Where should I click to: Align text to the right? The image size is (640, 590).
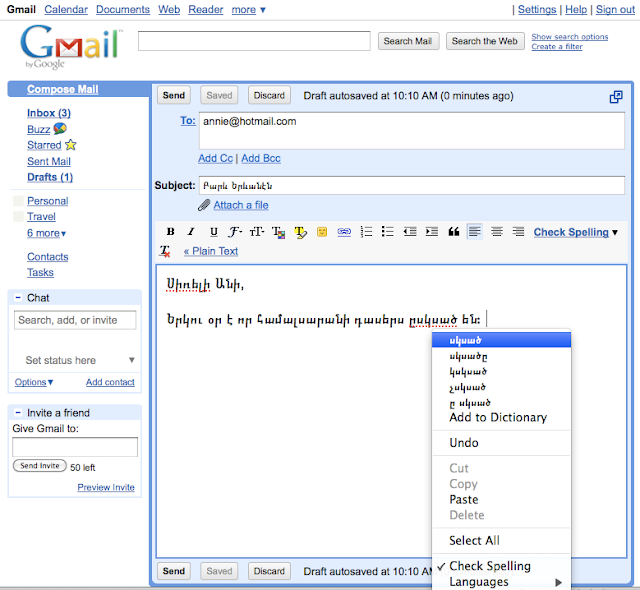518,232
